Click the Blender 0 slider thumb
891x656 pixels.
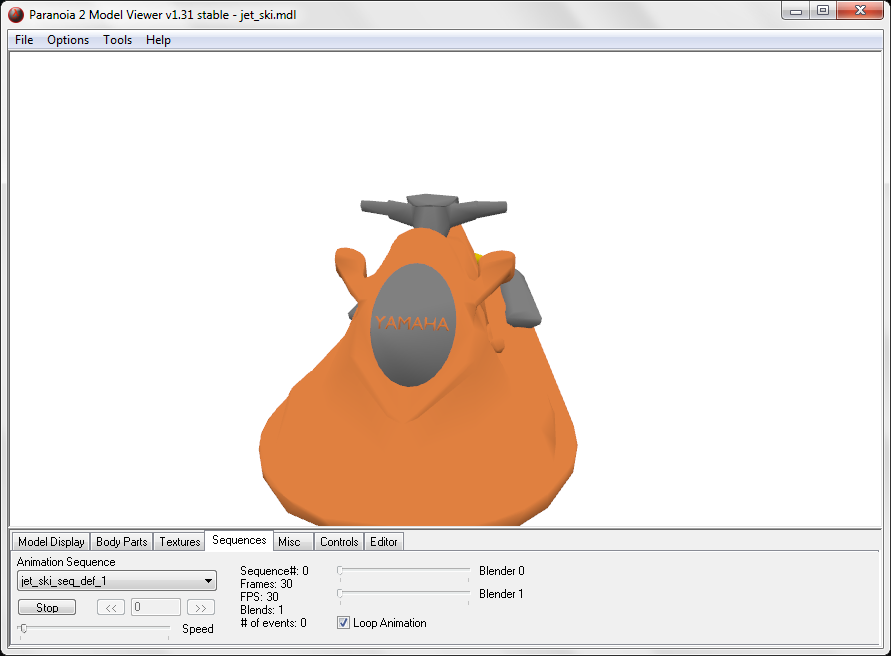tap(340, 570)
